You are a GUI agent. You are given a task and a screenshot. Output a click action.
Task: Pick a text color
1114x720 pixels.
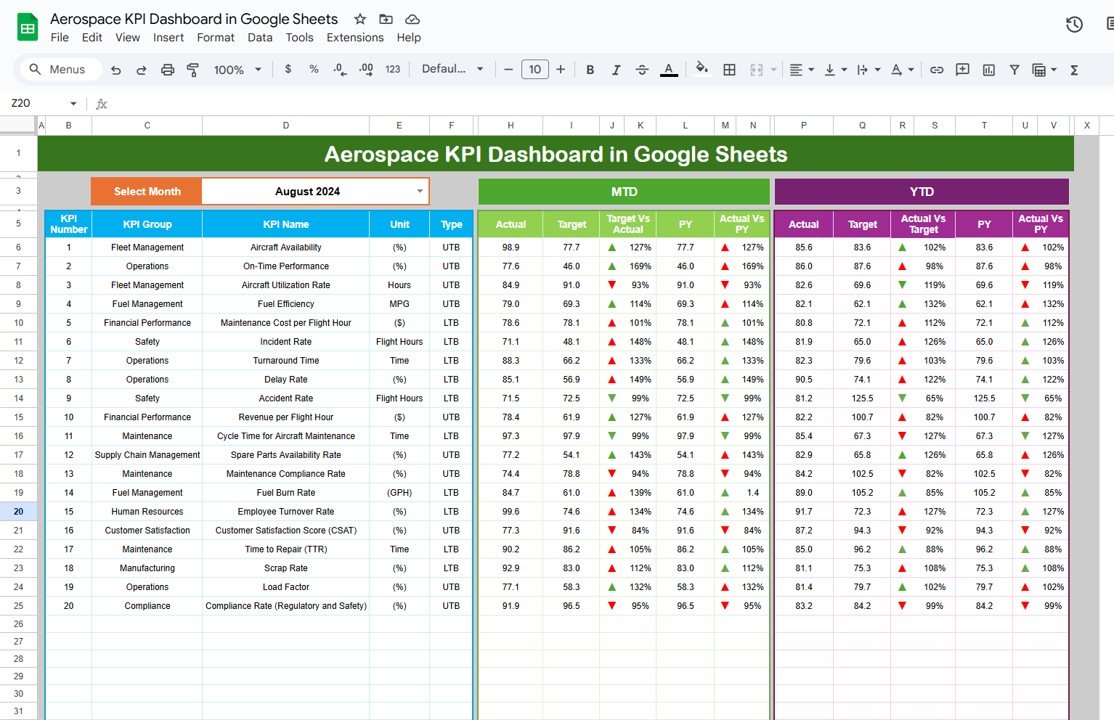pyautogui.click(x=669, y=70)
